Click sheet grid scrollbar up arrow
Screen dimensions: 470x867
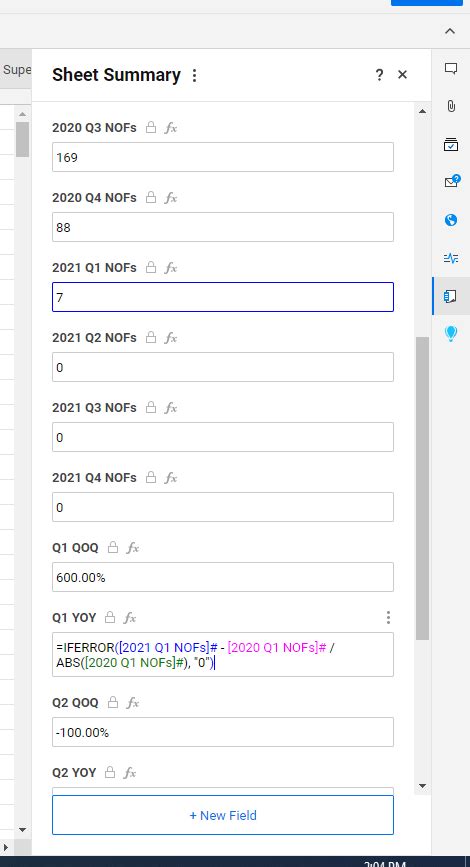22,114
